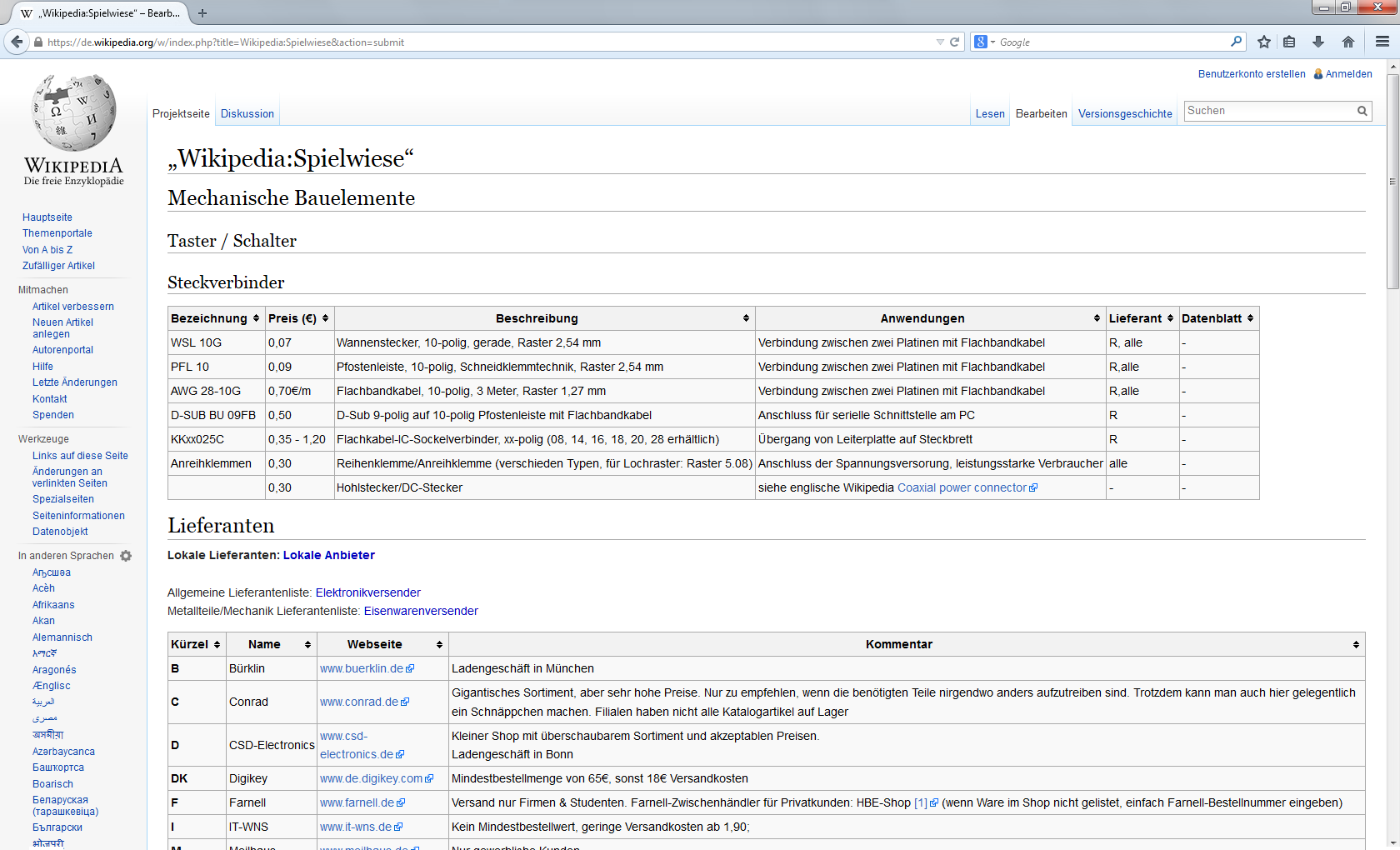Open language settings gear icon
Image resolution: width=1400 pixels, height=850 pixels.
click(x=126, y=556)
